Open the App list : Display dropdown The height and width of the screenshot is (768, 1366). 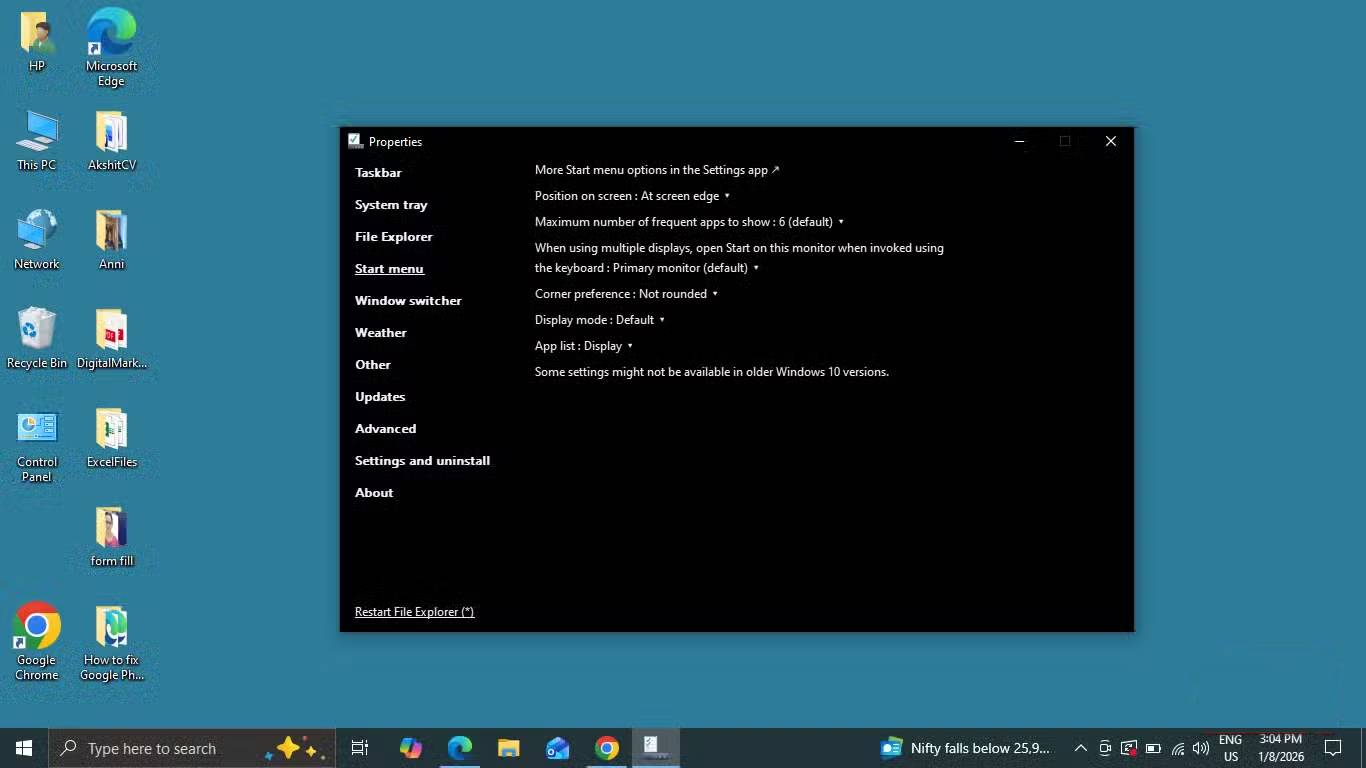(584, 346)
